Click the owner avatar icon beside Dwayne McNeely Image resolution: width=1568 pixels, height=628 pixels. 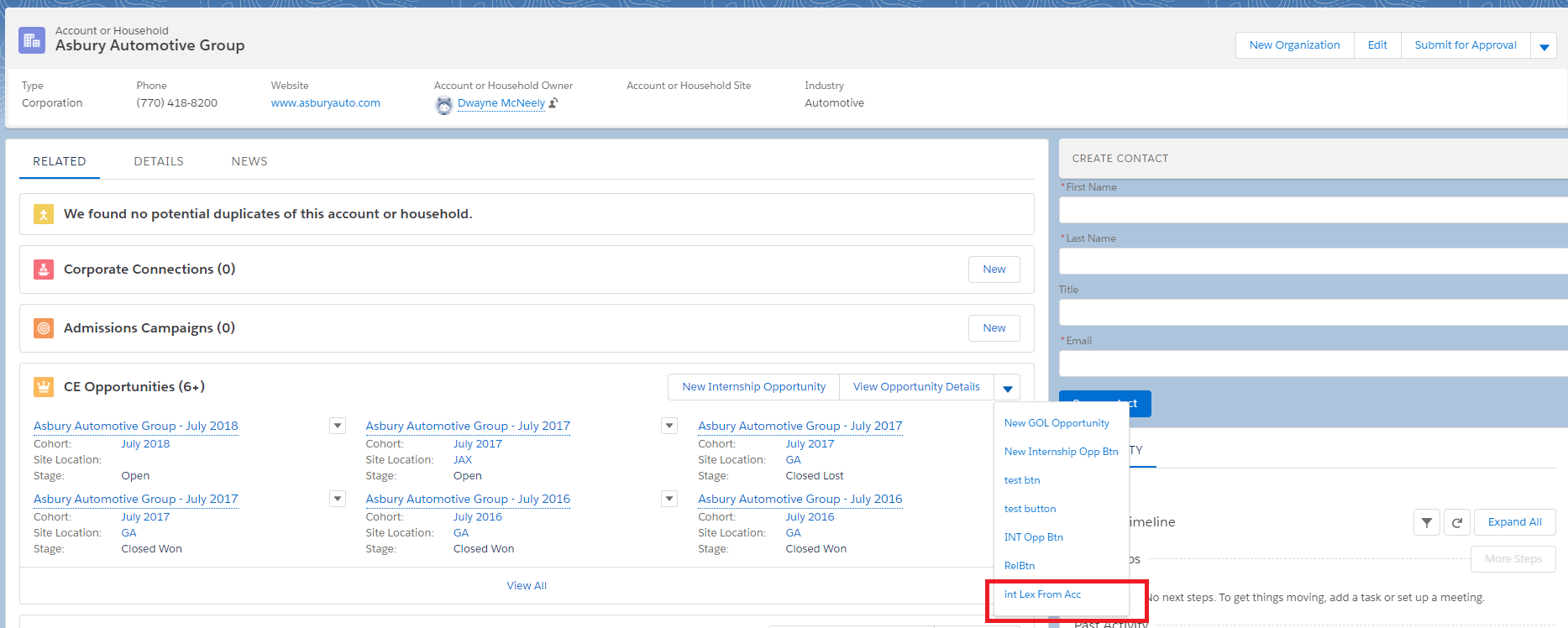[444, 105]
